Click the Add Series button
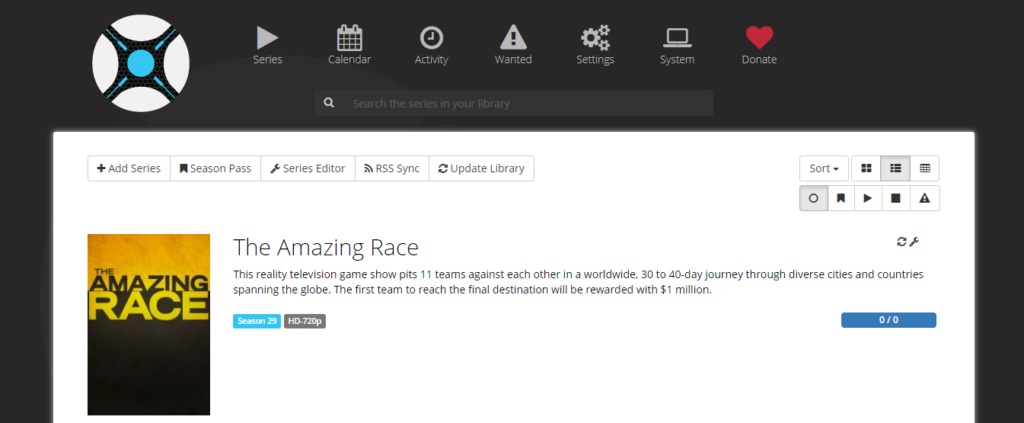Image resolution: width=1024 pixels, height=423 pixels. point(129,168)
